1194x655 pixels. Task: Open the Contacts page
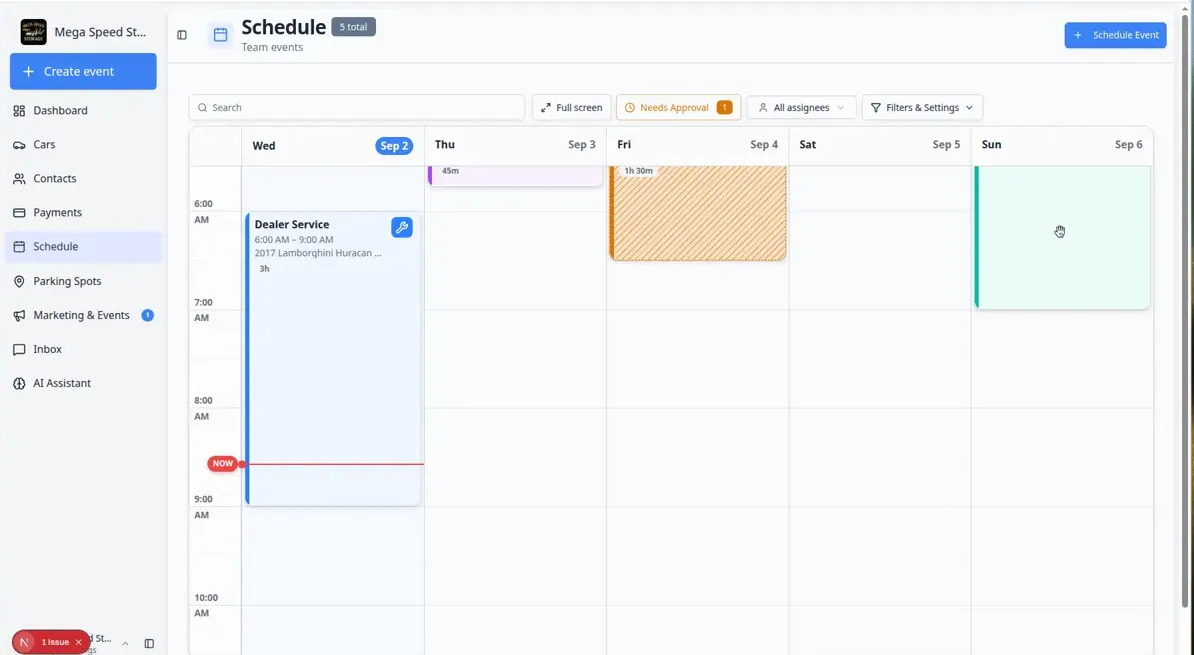pyautogui.click(x=83, y=178)
